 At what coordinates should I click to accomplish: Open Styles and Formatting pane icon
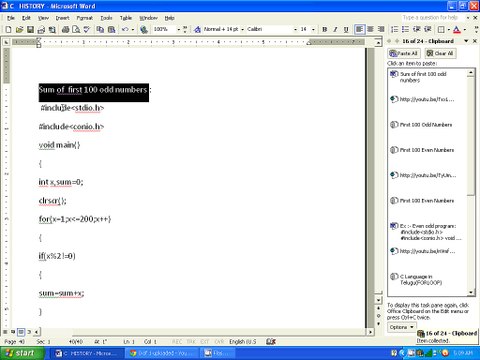[x=197, y=29]
